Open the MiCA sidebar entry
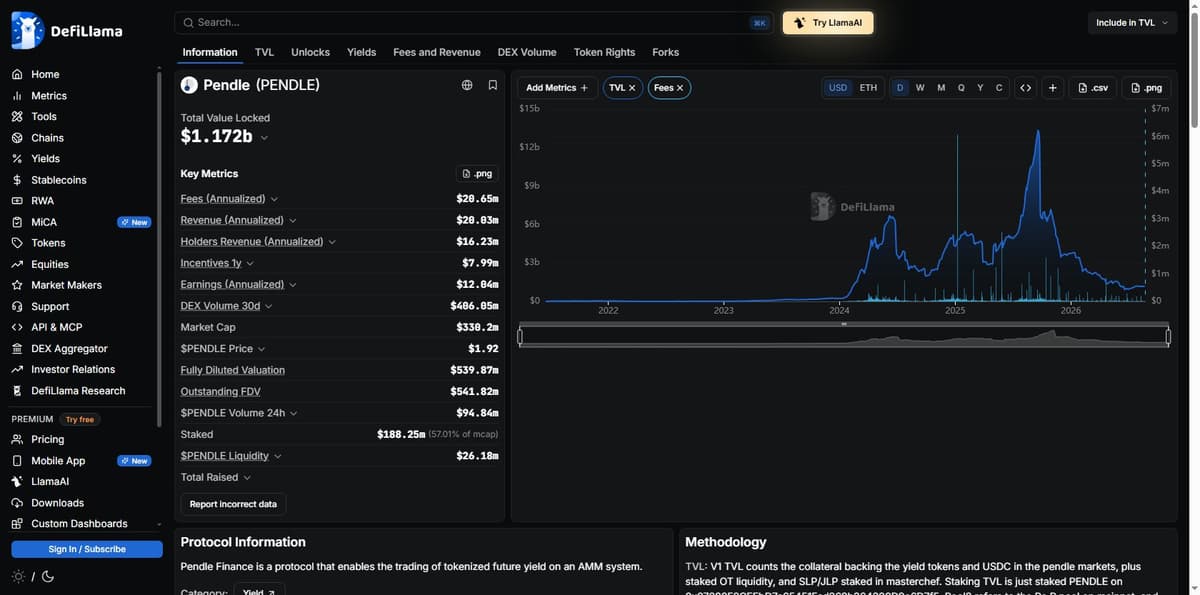1200x595 pixels. click(x=44, y=222)
